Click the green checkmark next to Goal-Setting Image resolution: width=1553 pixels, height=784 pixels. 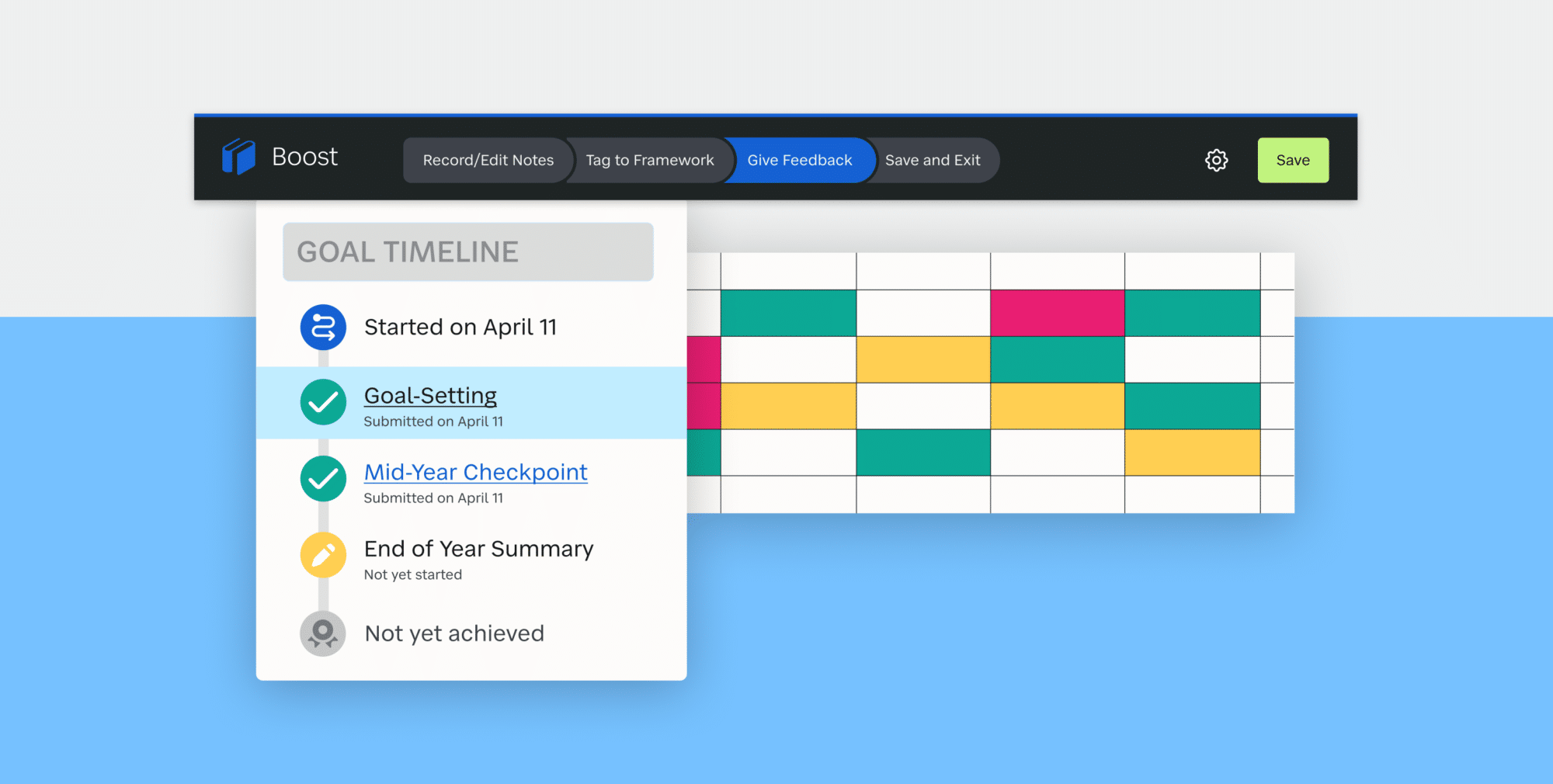(x=322, y=402)
